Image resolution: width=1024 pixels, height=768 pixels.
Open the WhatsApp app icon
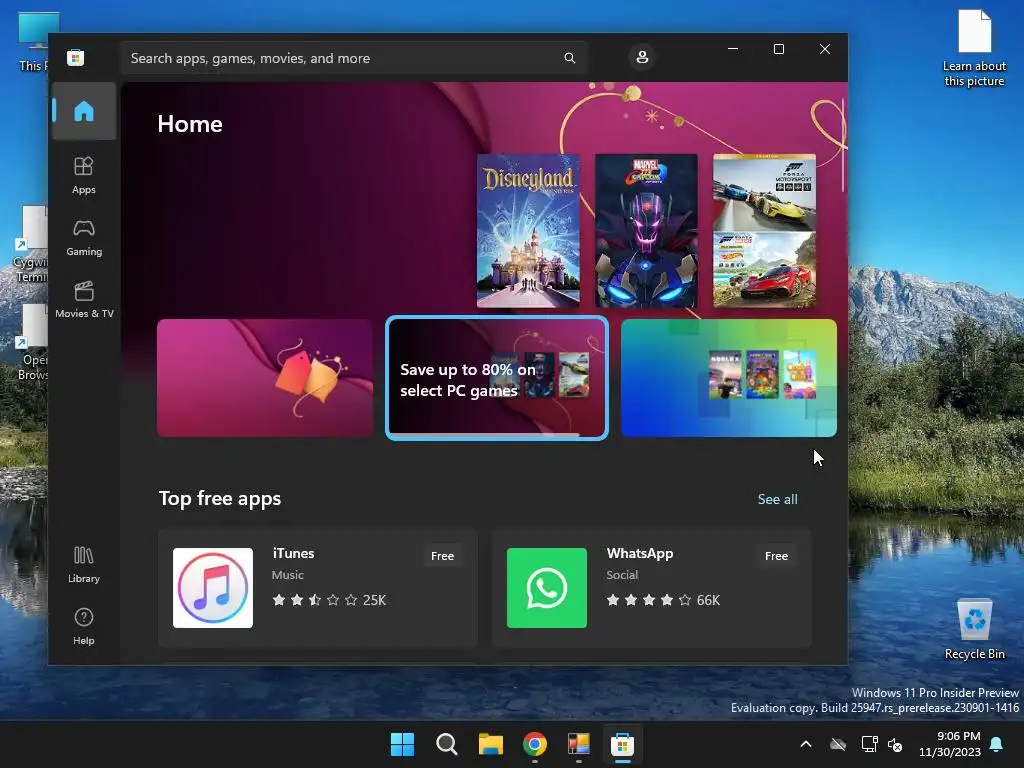click(547, 588)
